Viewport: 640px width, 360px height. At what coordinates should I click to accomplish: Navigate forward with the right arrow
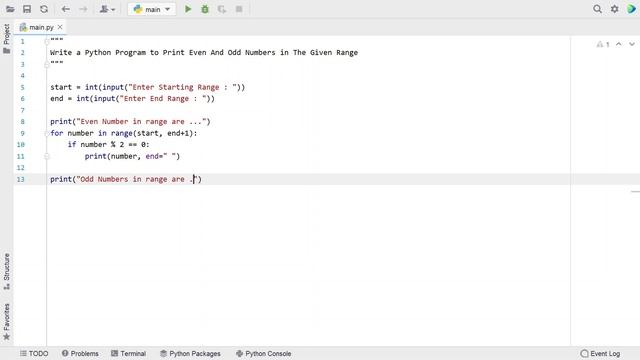tap(83, 9)
